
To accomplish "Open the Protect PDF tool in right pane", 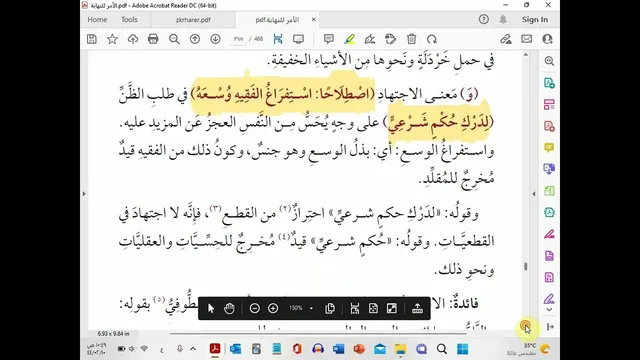I will coord(549,256).
